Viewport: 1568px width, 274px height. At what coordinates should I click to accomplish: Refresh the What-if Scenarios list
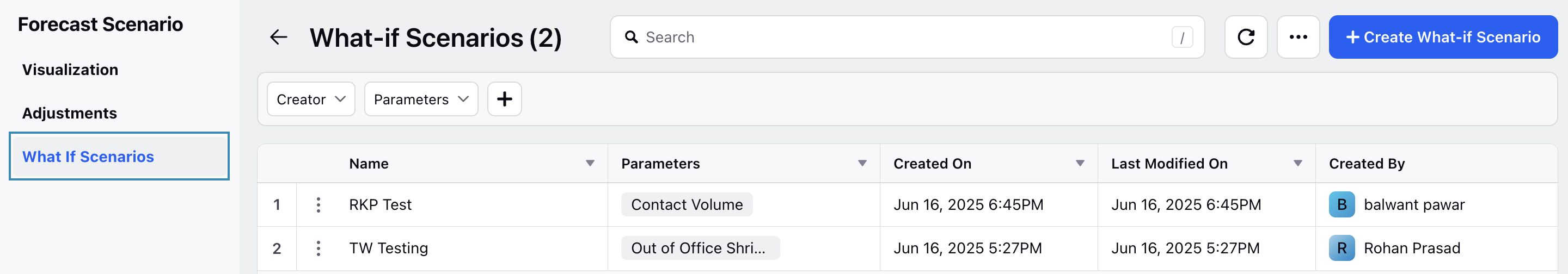coord(1245,37)
